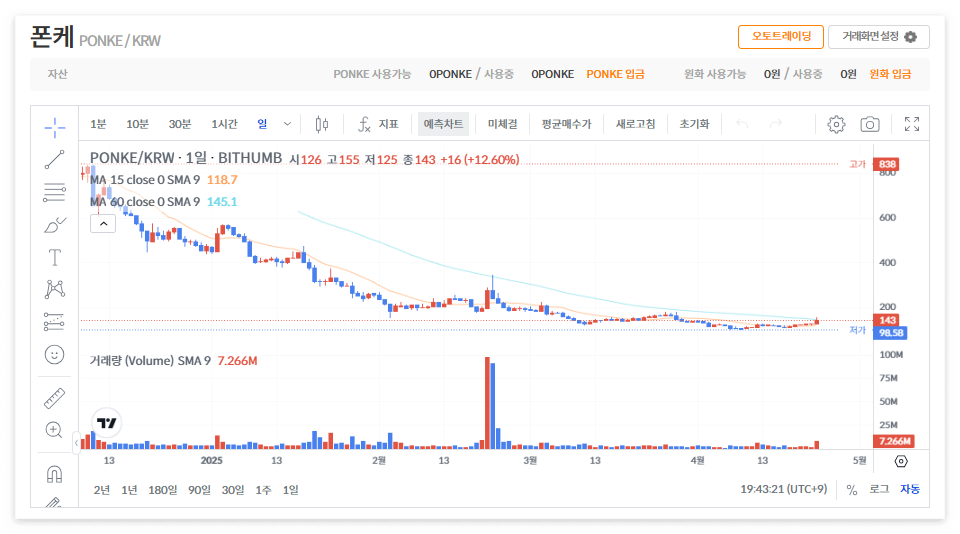Image resolution: width=960 pixels, height=534 pixels.
Task: Click the 98.58 low price label
Action: click(x=891, y=333)
